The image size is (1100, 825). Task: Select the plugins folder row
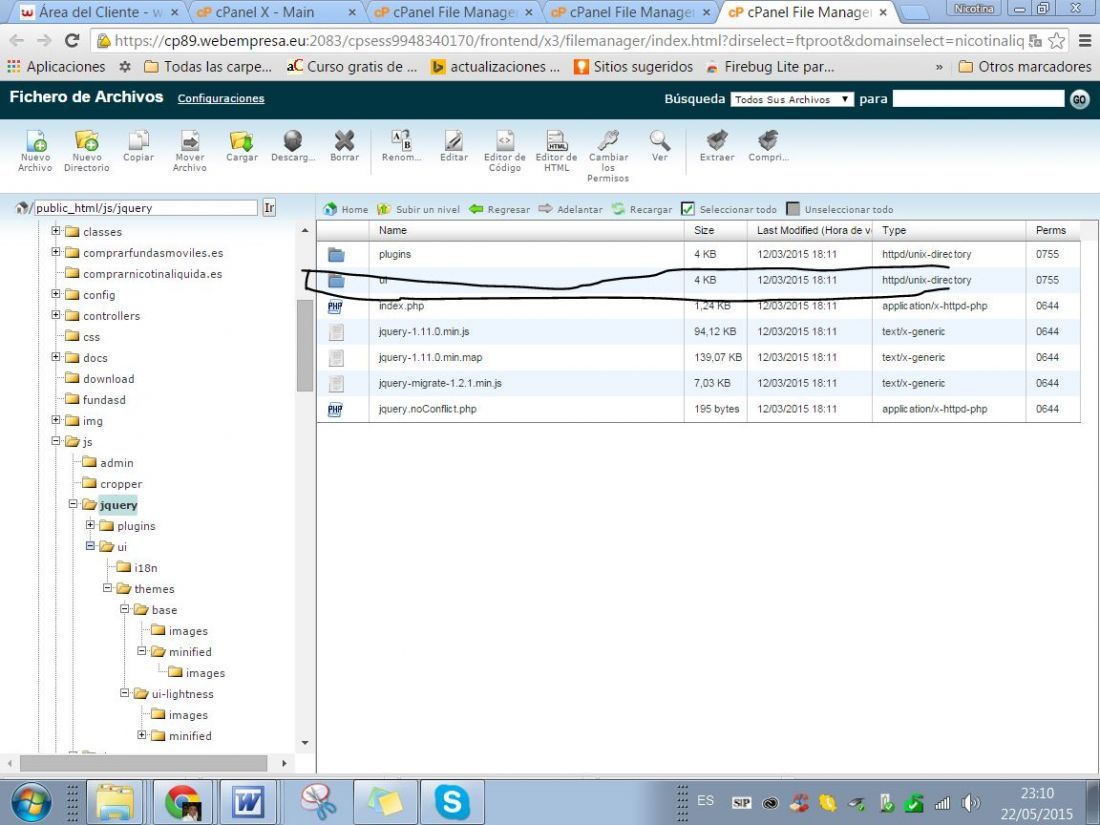(698, 254)
